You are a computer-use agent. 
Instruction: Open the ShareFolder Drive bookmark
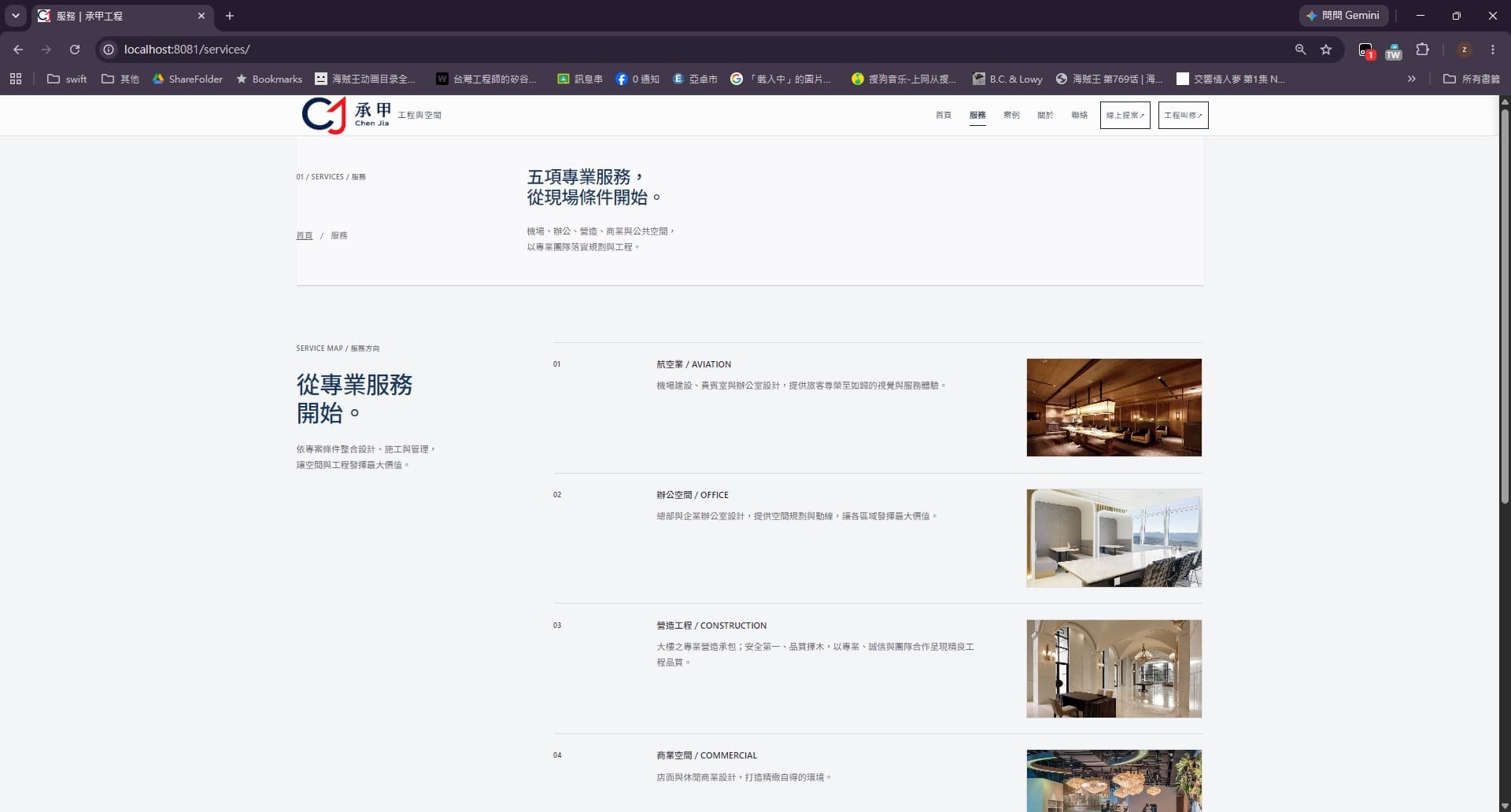click(x=187, y=79)
